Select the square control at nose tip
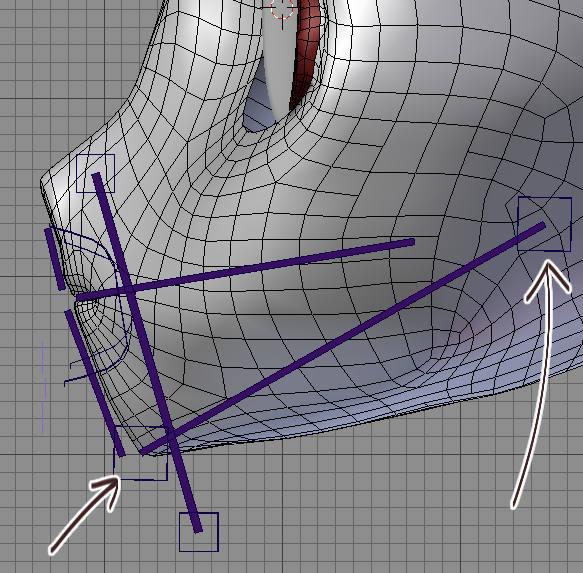The height and width of the screenshot is (573, 583). tap(96, 173)
